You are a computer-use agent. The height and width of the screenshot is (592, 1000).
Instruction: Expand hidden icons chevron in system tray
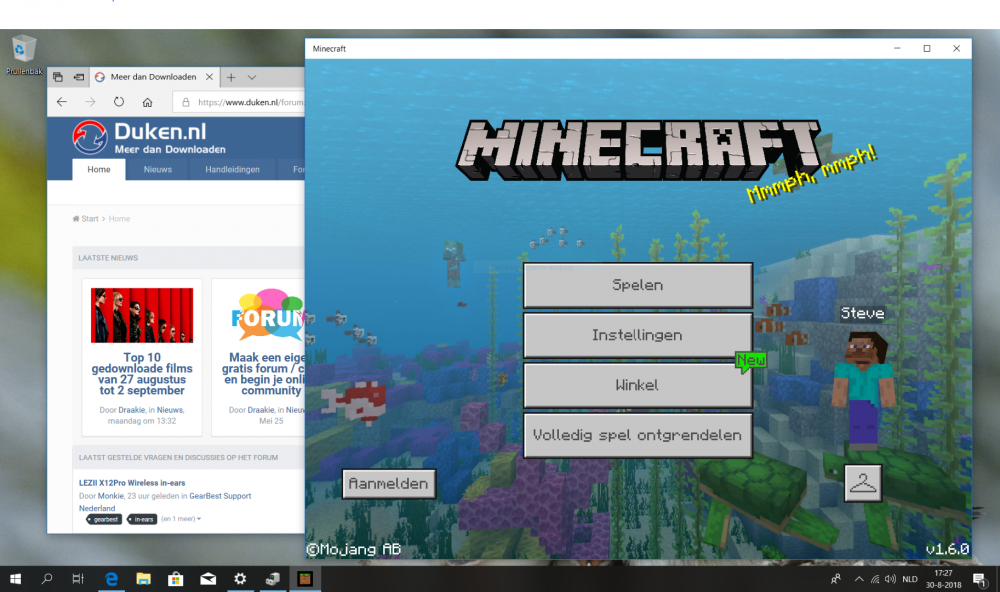[858, 578]
